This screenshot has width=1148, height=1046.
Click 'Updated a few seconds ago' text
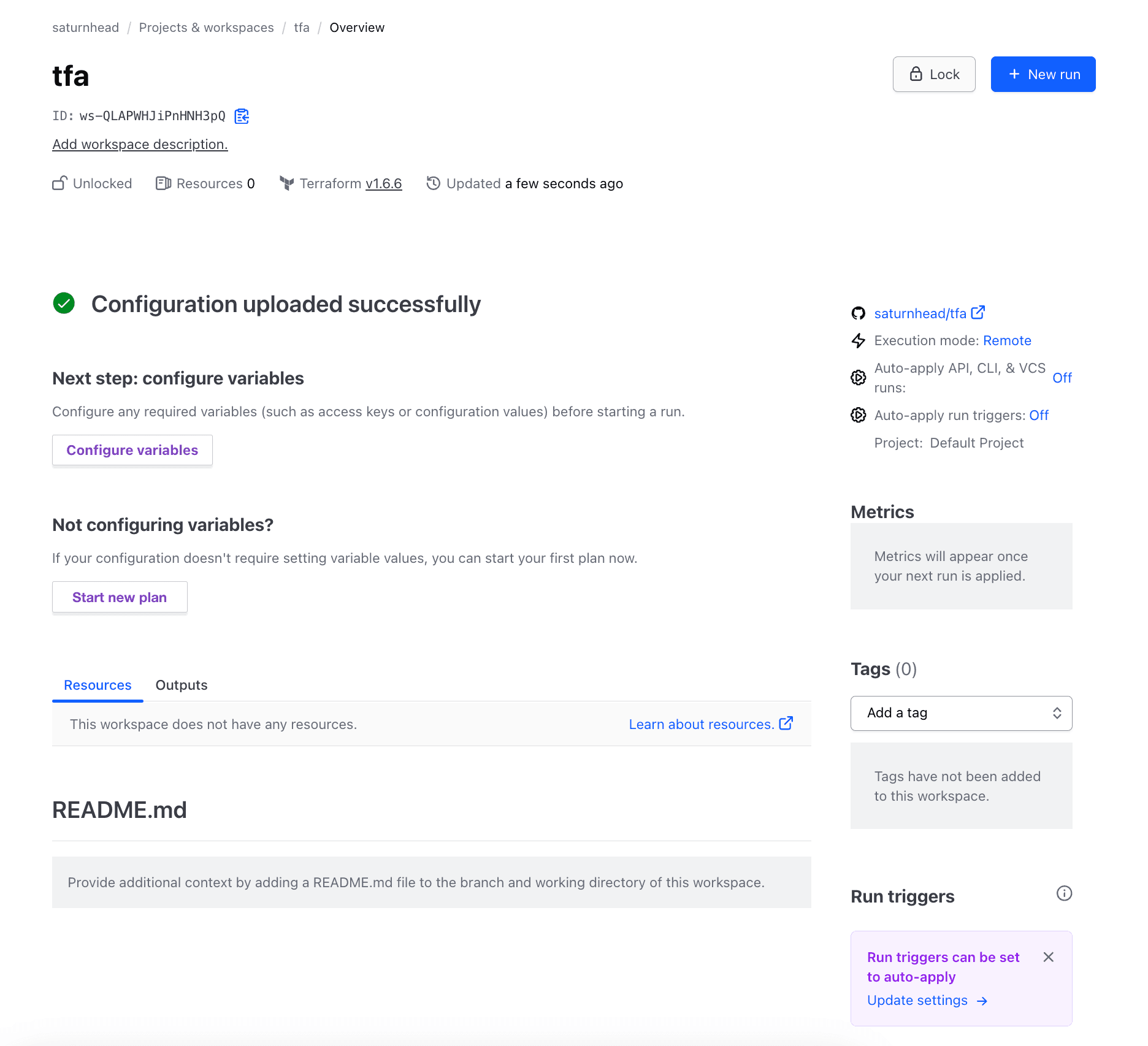(x=534, y=183)
